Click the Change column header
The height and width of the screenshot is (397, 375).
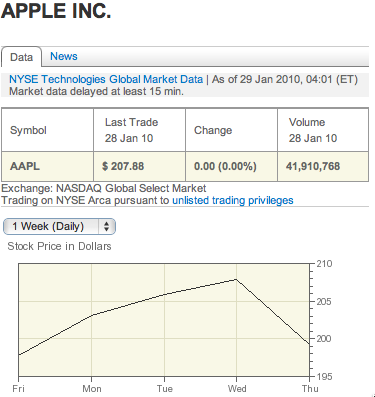pyautogui.click(x=231, y=130)
